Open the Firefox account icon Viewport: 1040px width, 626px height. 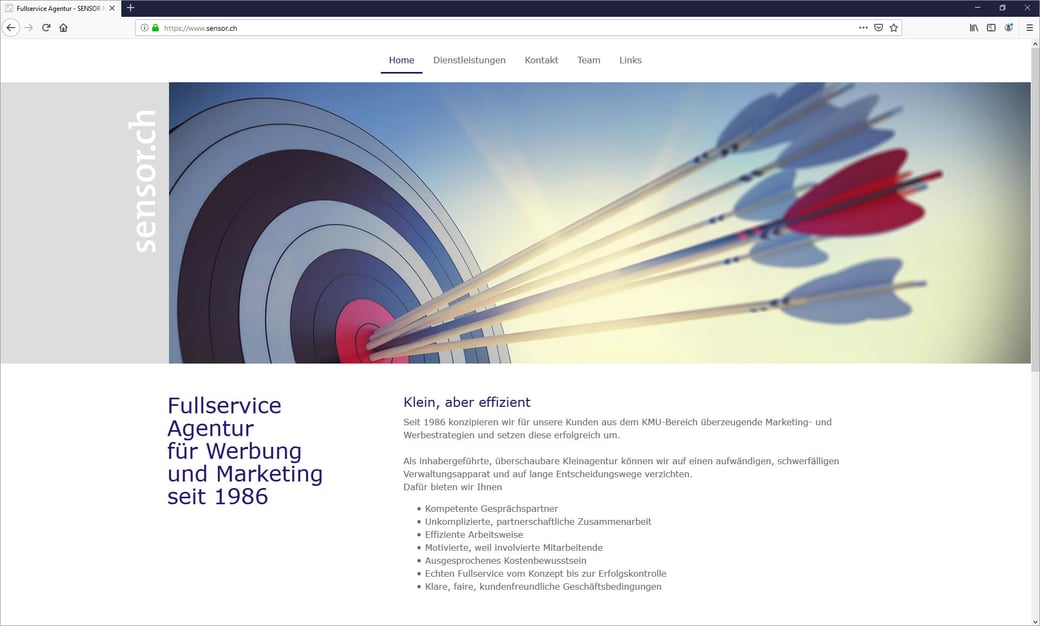[1008, 28]
